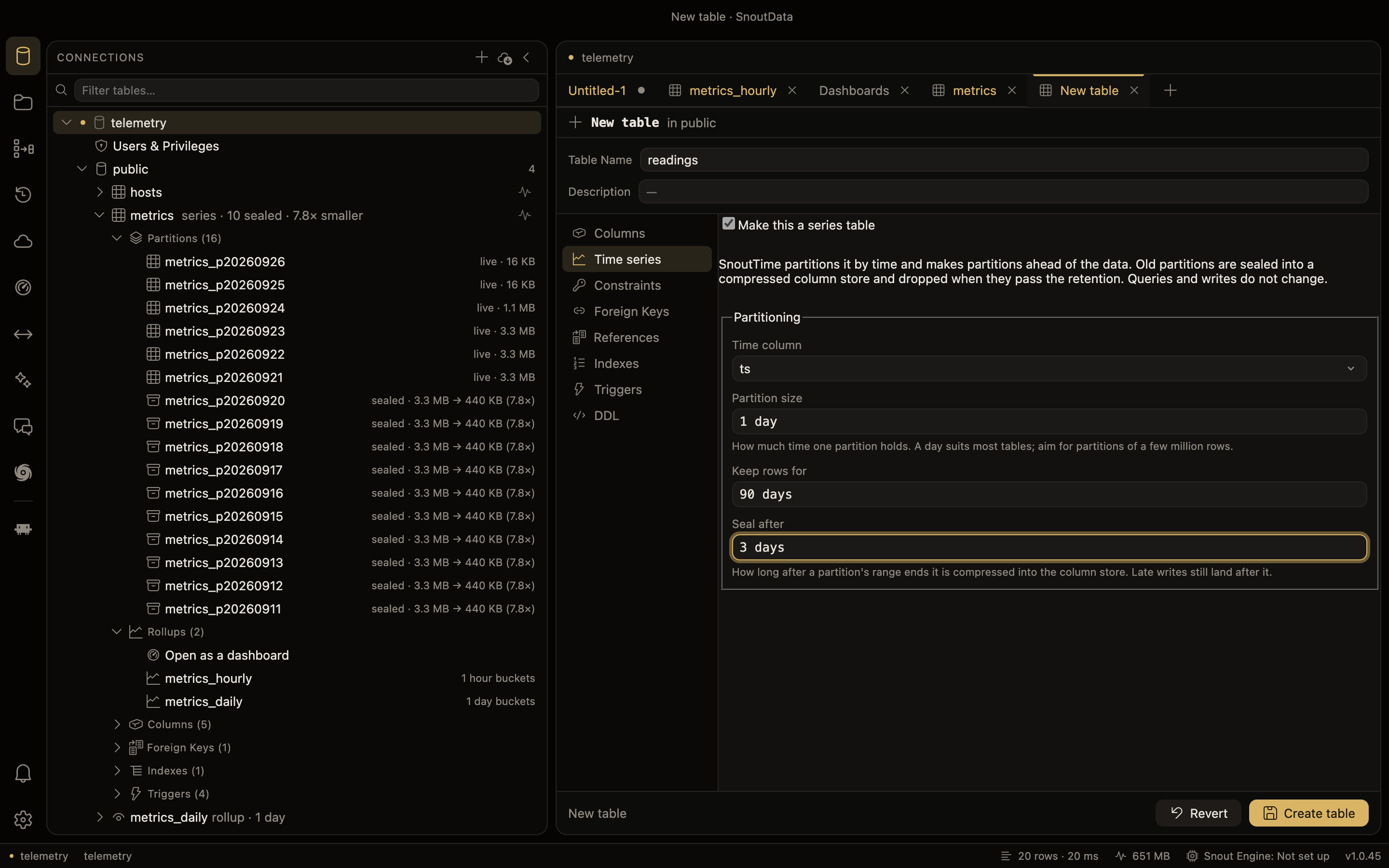Click the Table Name field
Image resolution: width=1389 pixels, height=868 pixels.
pyautogui.click(x=1004, y=160)
